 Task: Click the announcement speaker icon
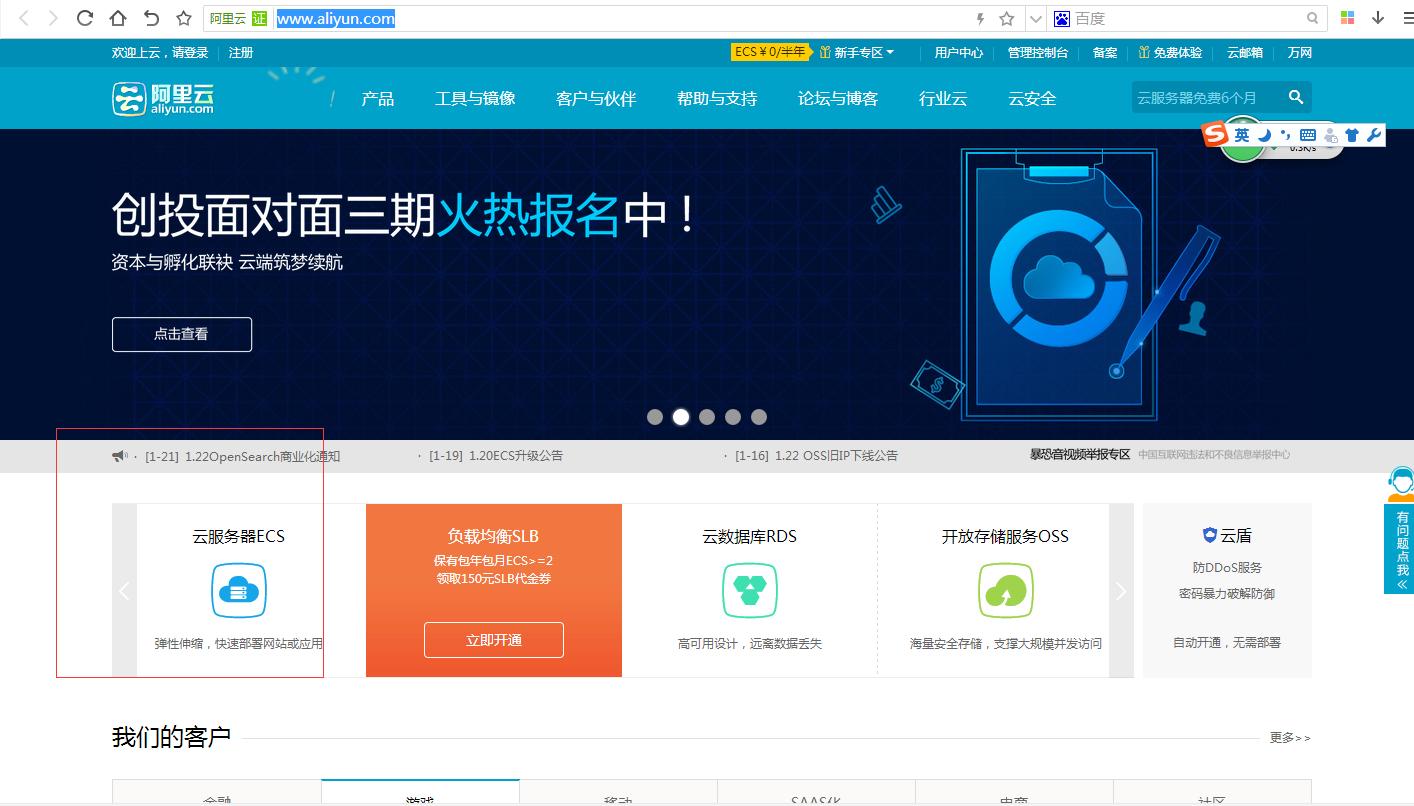tap(118, 455)
